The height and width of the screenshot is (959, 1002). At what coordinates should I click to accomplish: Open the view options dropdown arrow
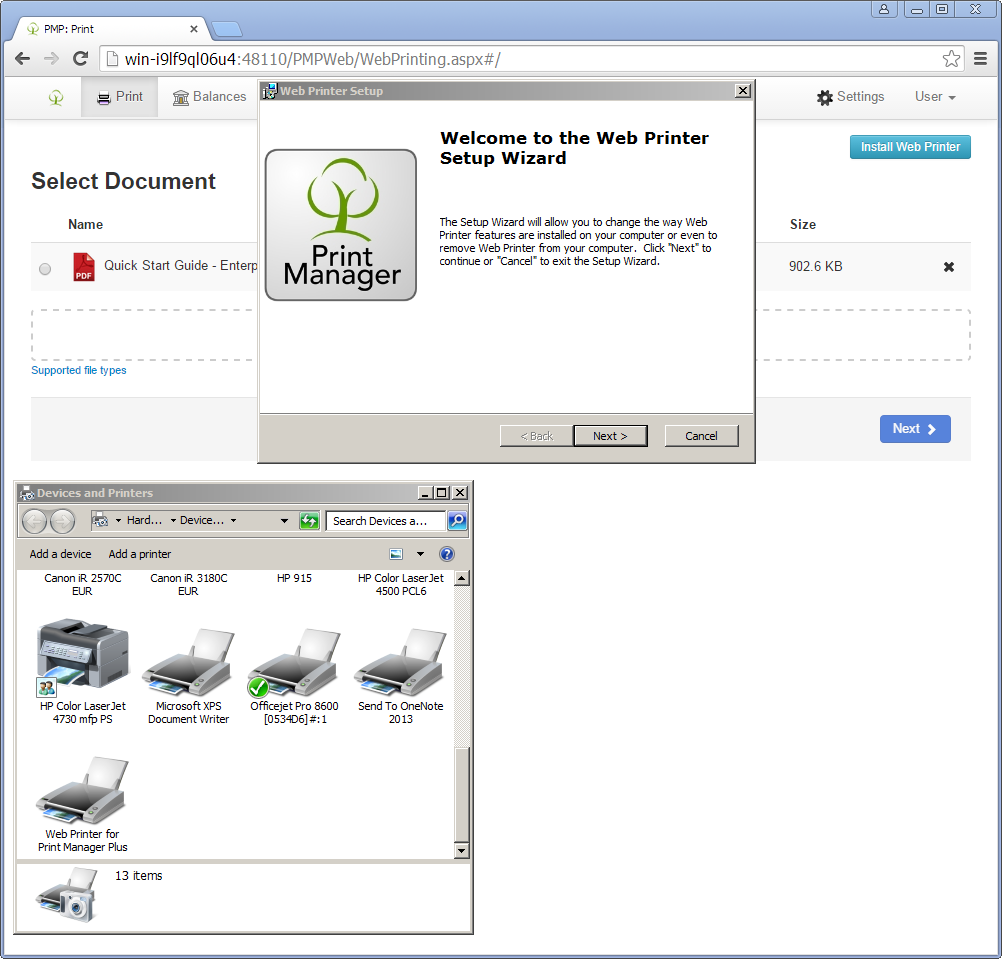click(420, 554)
